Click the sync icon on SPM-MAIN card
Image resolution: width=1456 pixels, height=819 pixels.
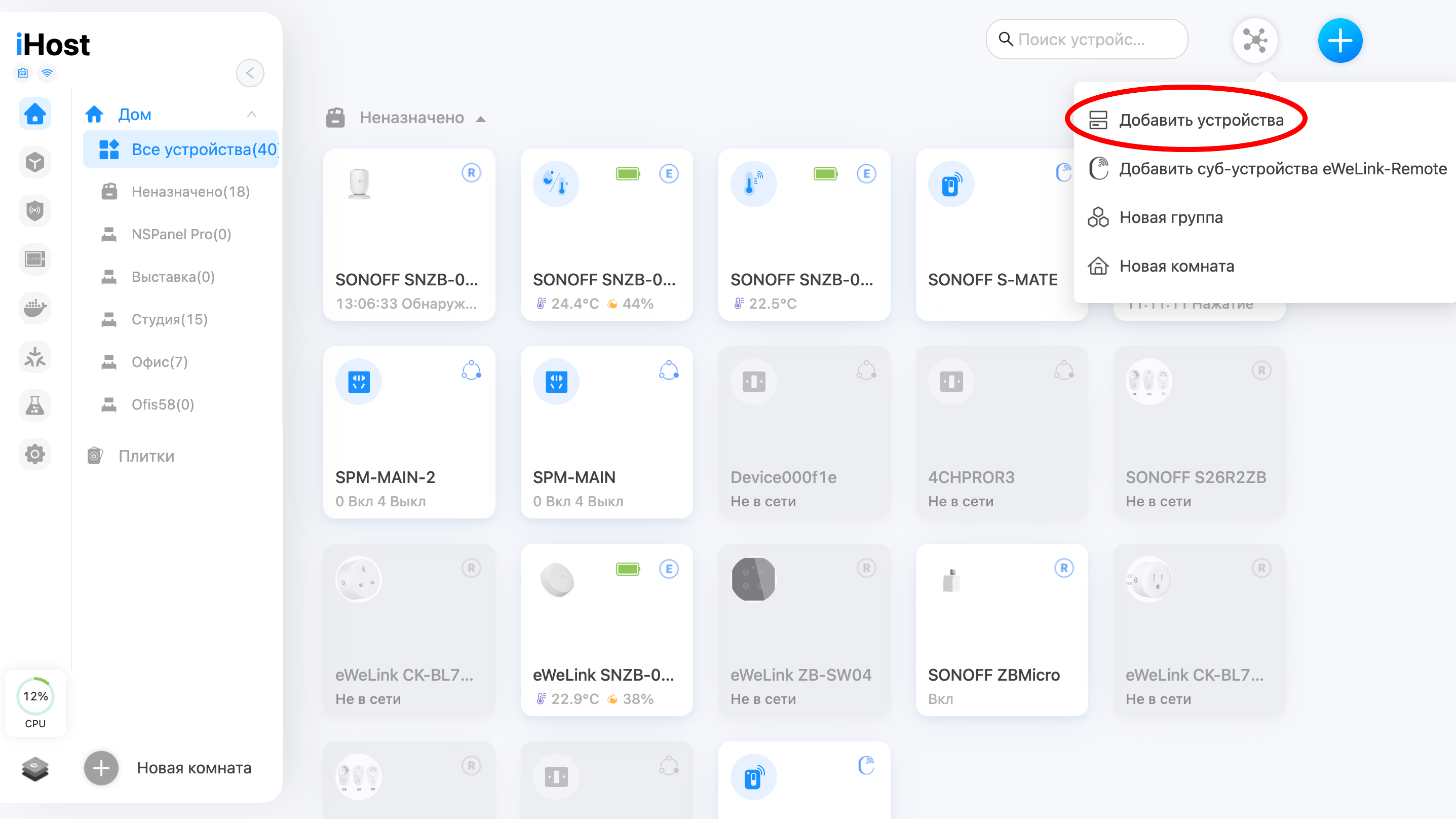669,370
